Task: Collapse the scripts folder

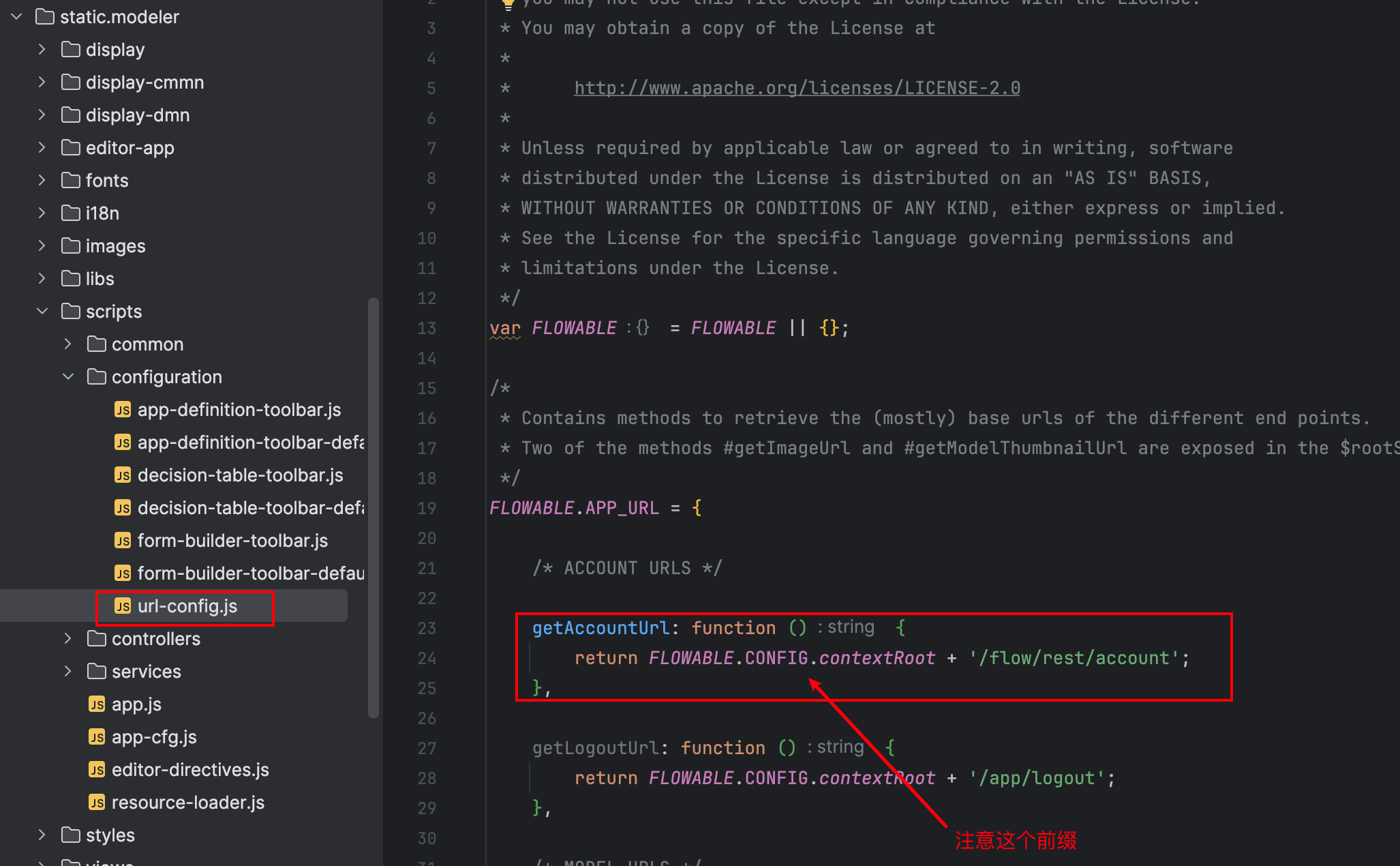Action: [42, 312]
